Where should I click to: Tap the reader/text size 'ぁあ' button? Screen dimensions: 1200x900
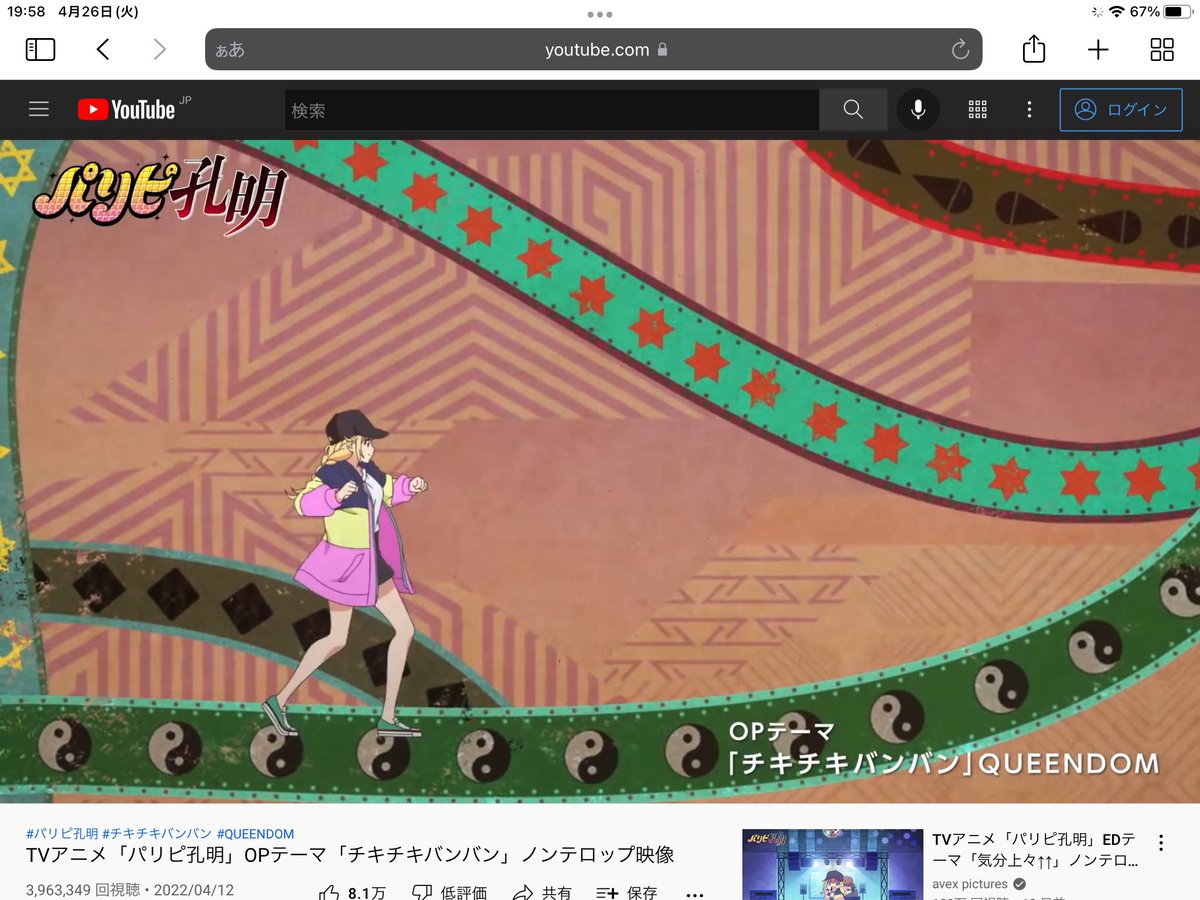click(230, 50)
